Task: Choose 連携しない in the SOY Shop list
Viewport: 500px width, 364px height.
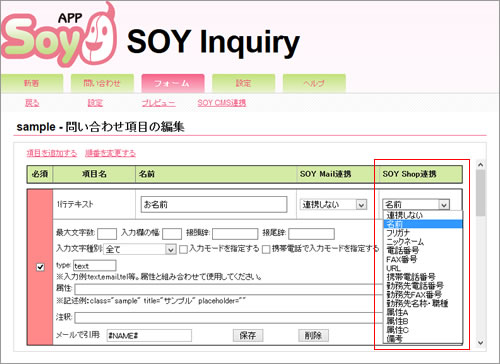Action: click(x=423, y=215)
